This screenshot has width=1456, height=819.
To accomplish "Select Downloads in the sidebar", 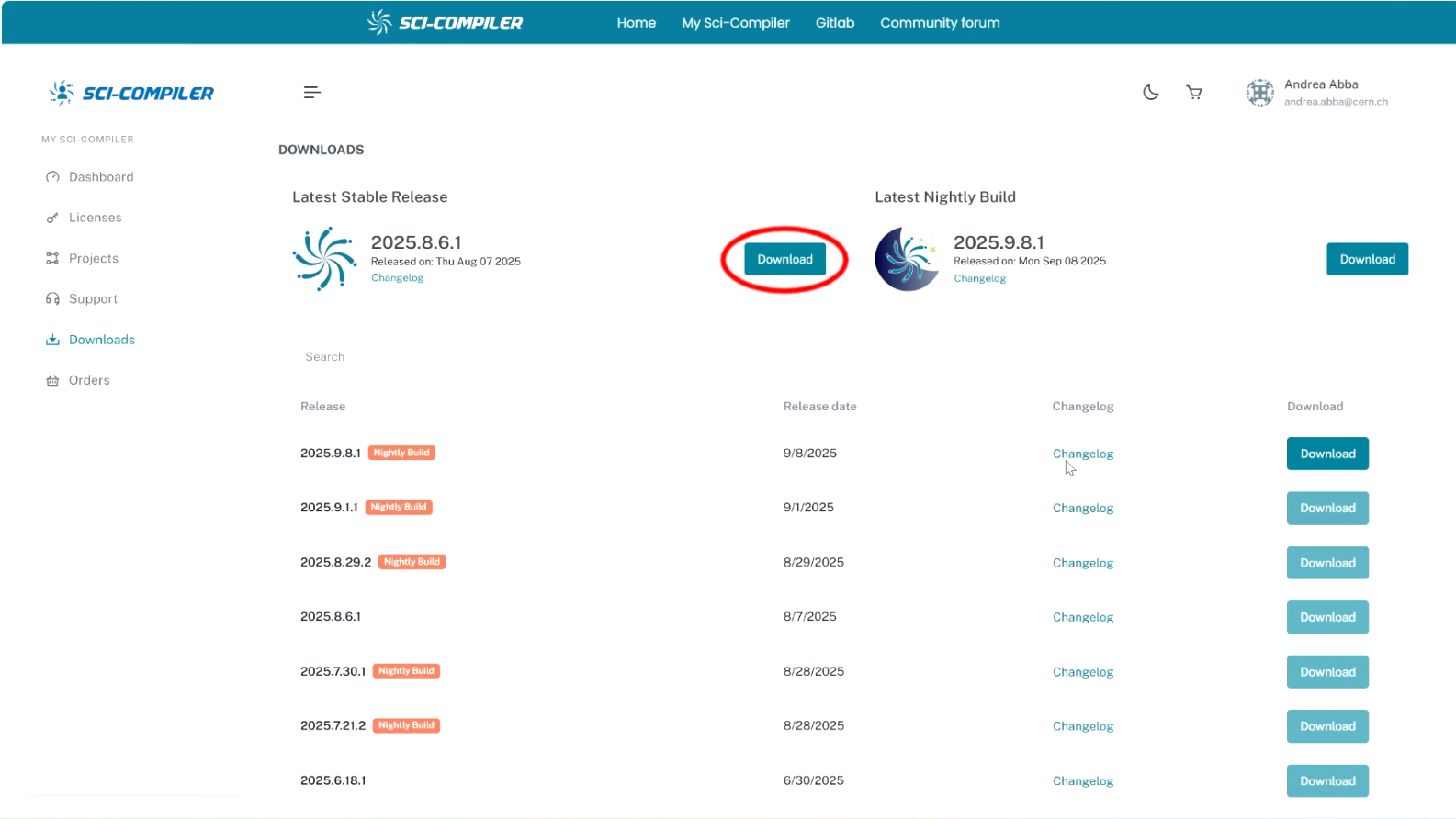I will pos(90,340).
